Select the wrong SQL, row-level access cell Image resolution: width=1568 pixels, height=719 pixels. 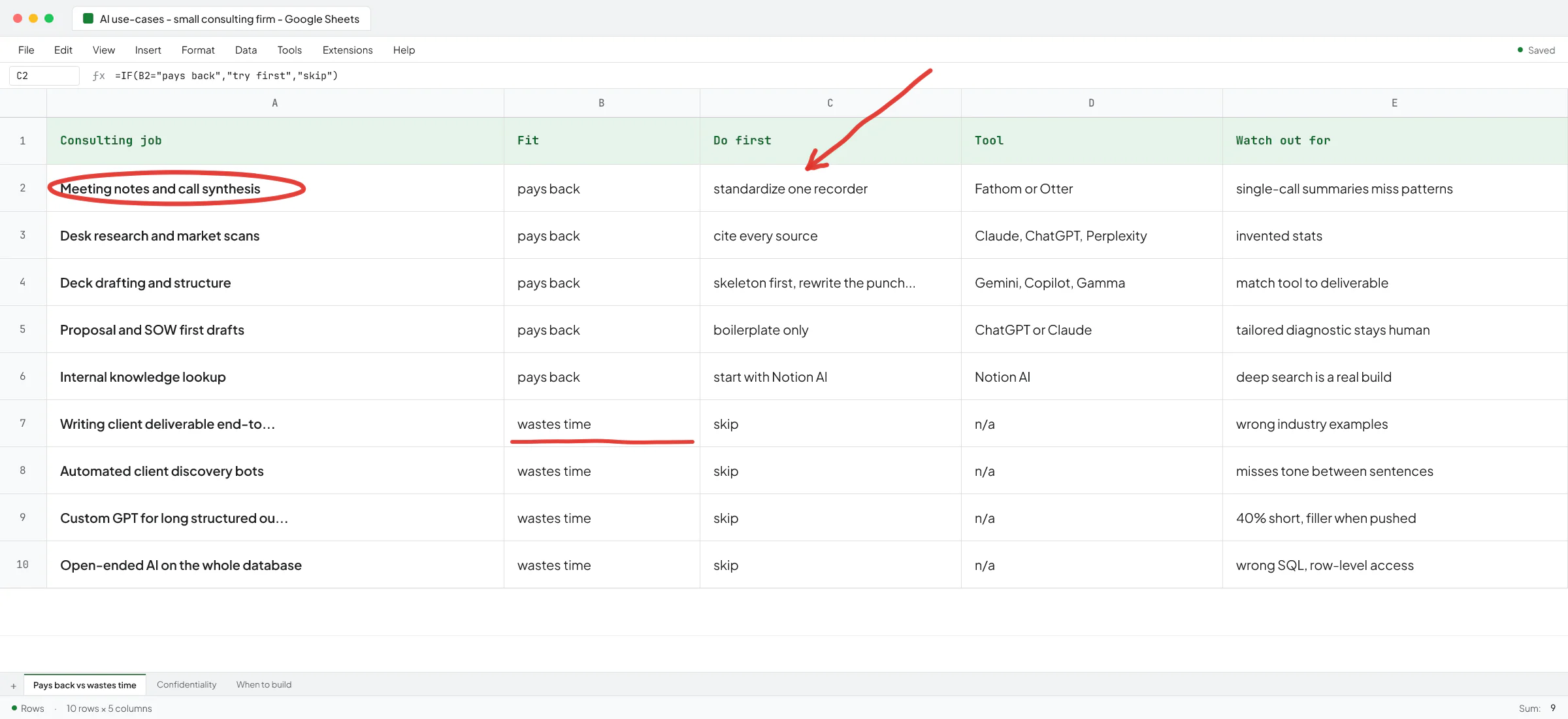click(1395, 565)
